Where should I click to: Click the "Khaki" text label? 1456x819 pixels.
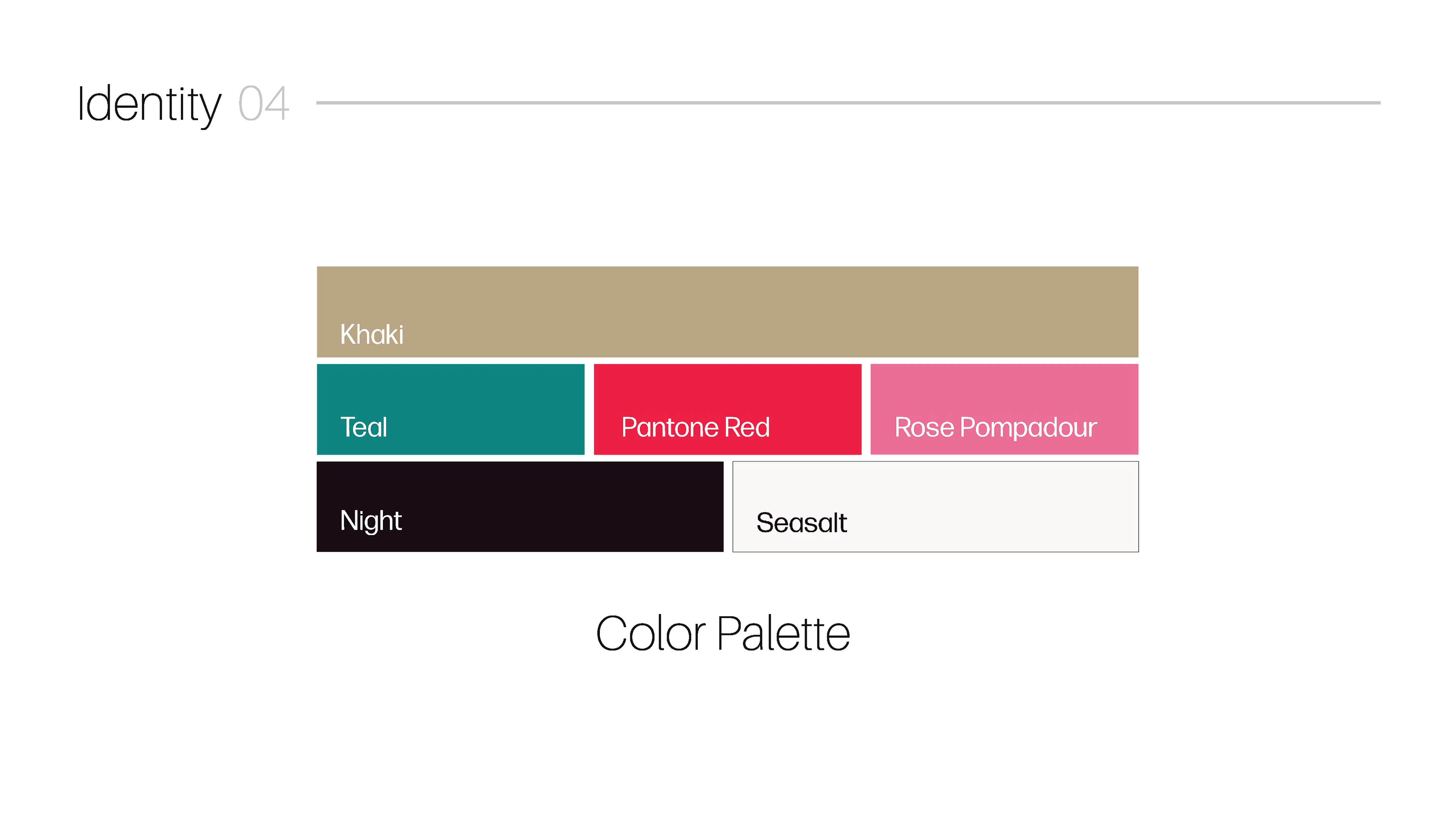click(372, 334)
